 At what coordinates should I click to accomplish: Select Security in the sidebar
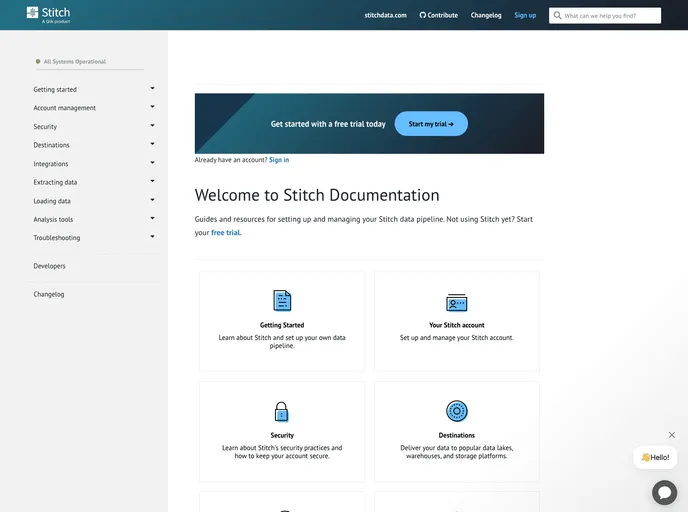click(45, 127)
